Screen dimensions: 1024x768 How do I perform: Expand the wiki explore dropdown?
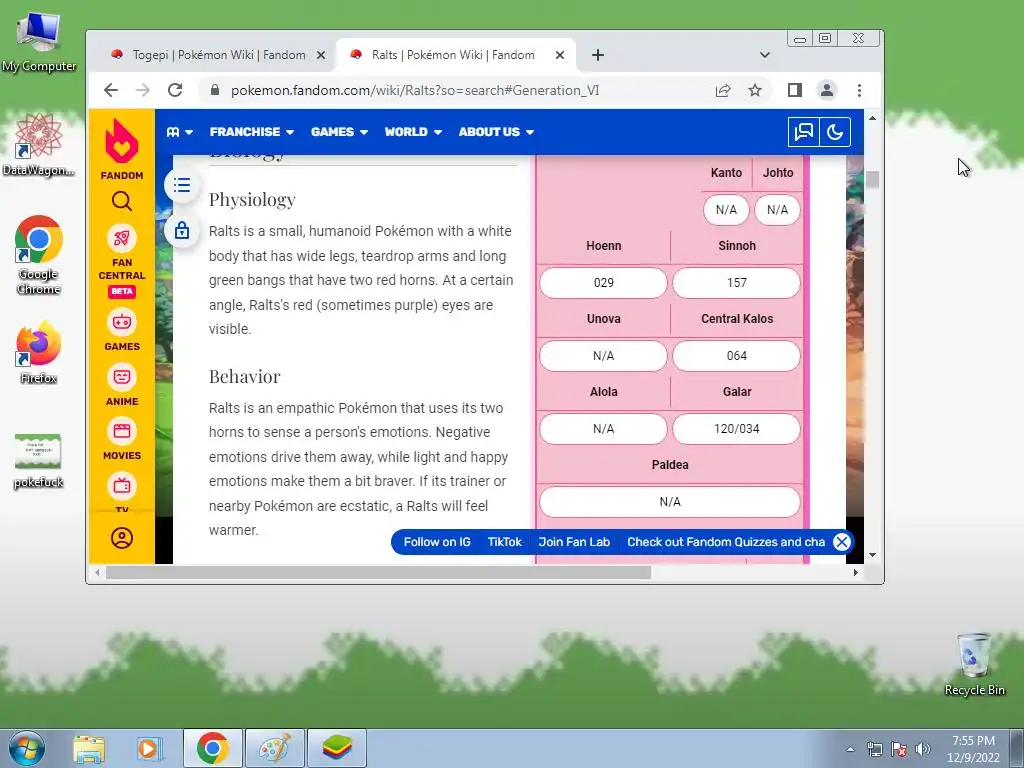click(180, 132)
